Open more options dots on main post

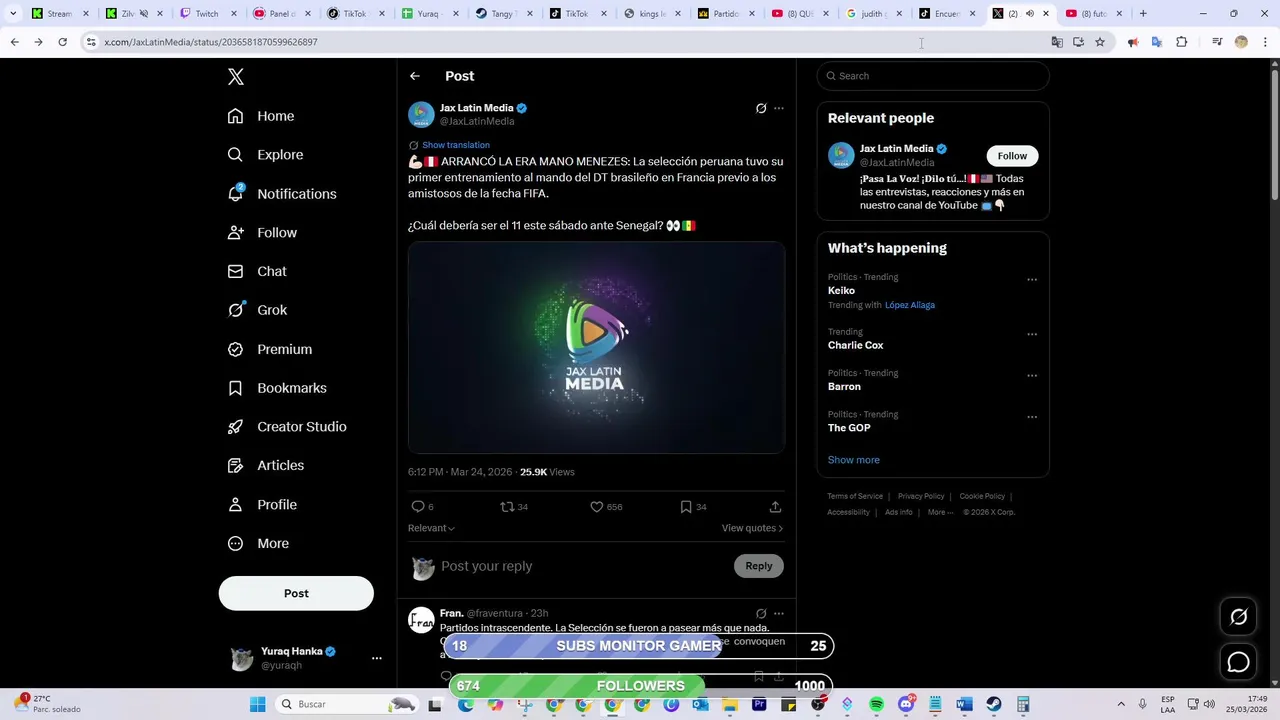pyautogui.click(x=779, y=108)
